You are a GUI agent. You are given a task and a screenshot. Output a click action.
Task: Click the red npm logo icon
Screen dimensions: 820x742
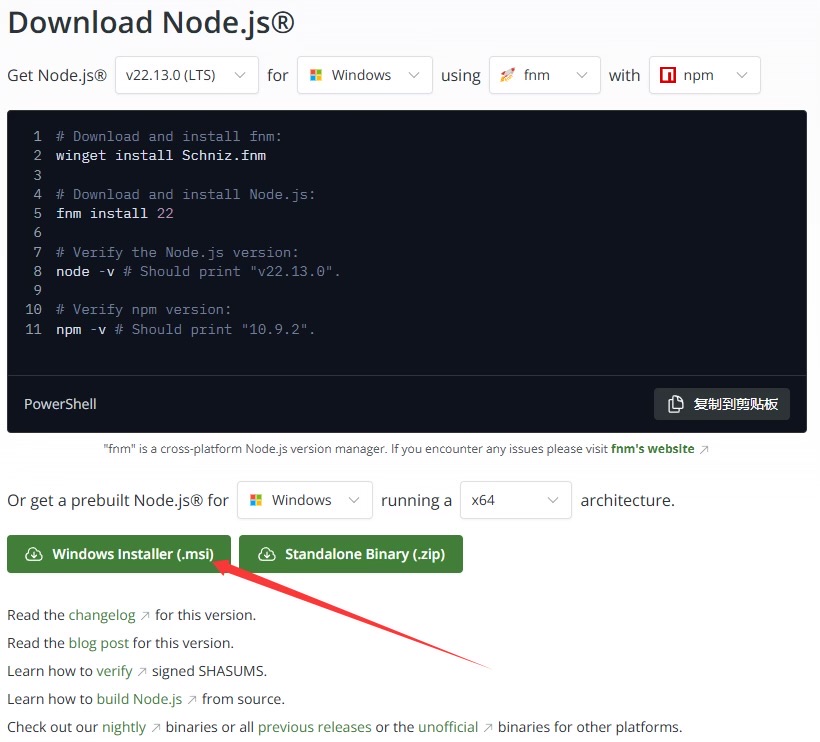pyautogui.click(x=668, y=75)
